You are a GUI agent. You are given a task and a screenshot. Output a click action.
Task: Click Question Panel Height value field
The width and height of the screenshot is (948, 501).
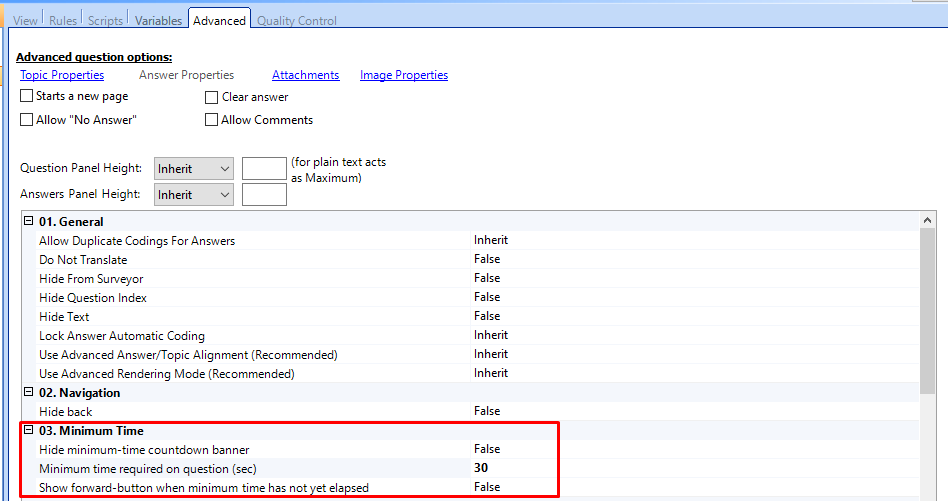264,169
